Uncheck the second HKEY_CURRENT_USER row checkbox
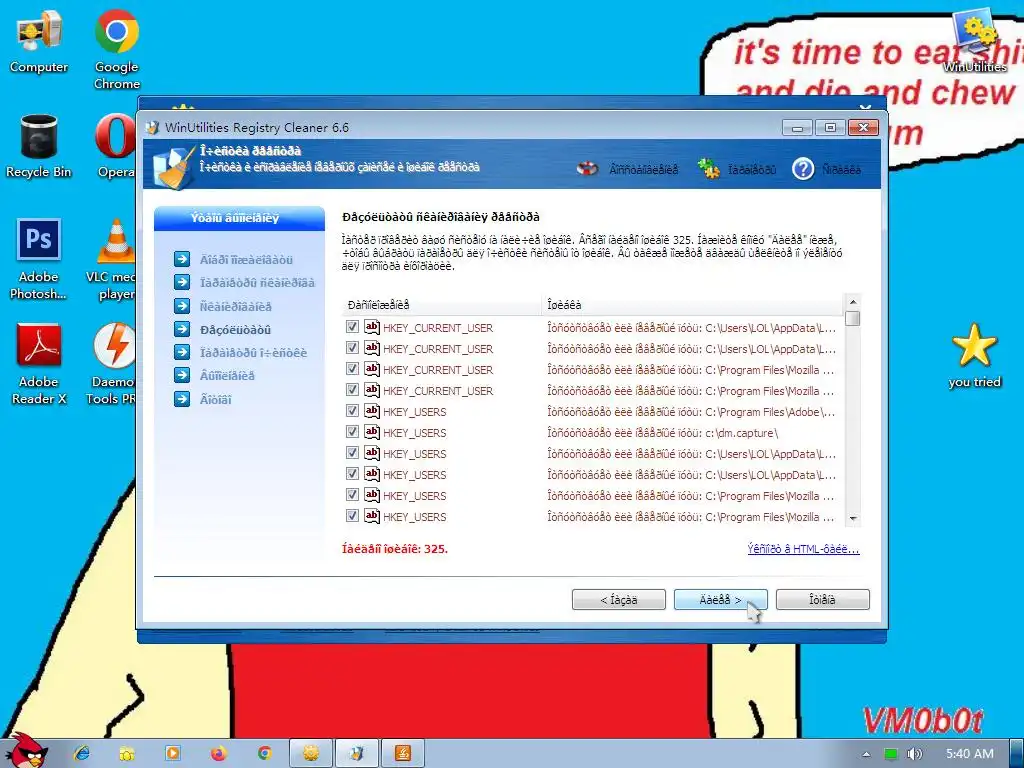This screenshot has width=1024, height=768. [x=352, y=348]
